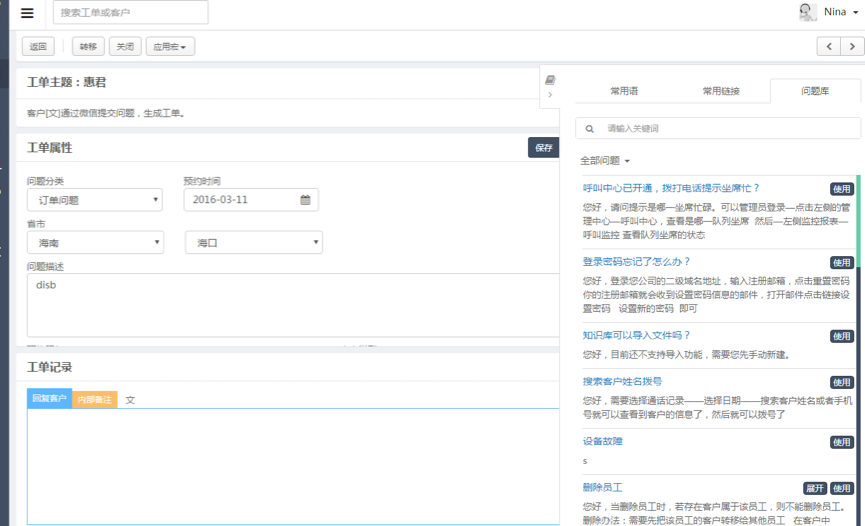Click the 关闭 button

coord(125,47)
